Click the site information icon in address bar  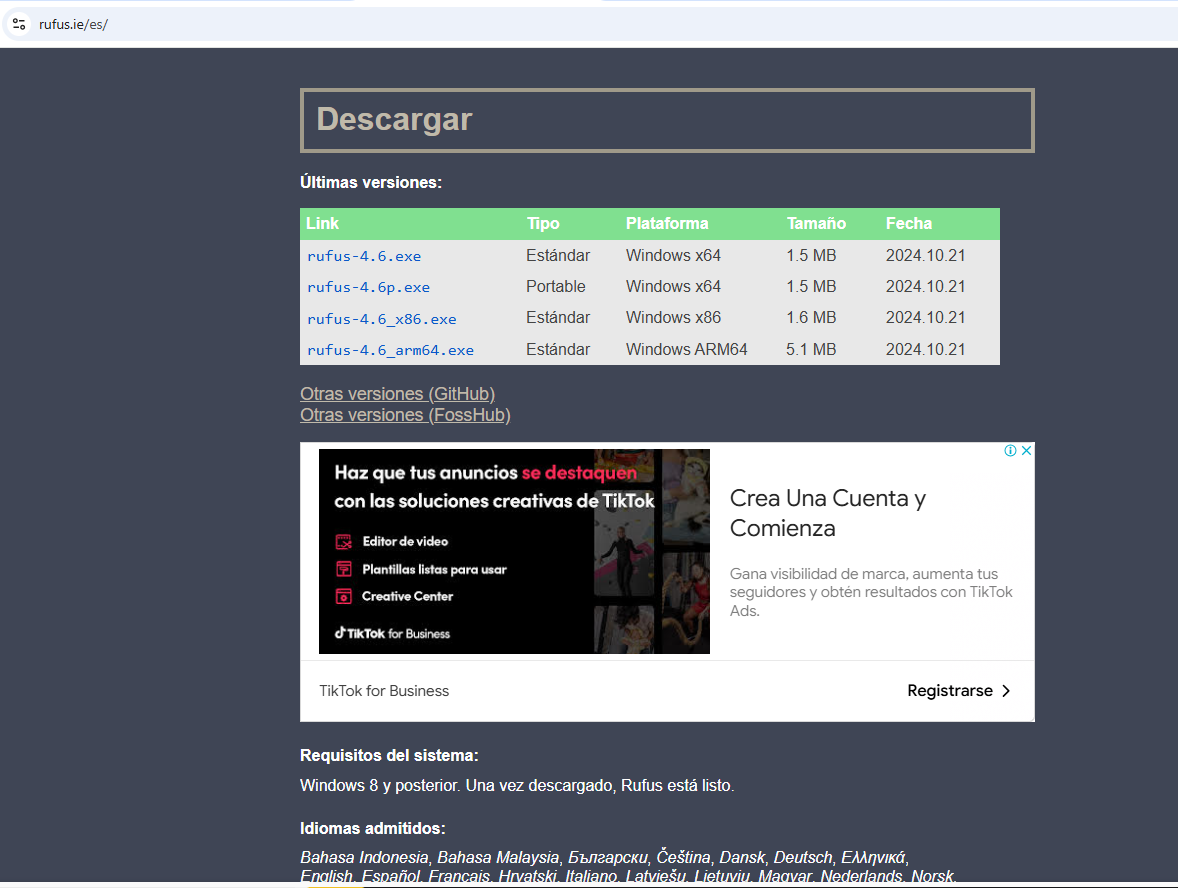(x=20, y=24)
